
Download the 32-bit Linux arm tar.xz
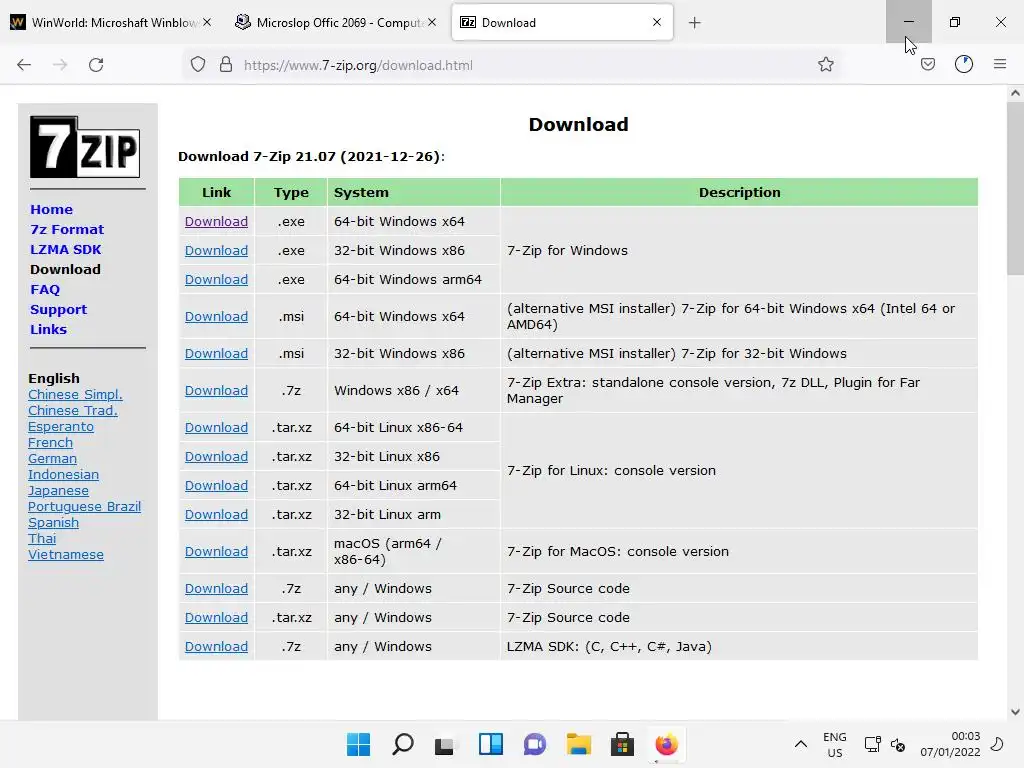(216, 515)
